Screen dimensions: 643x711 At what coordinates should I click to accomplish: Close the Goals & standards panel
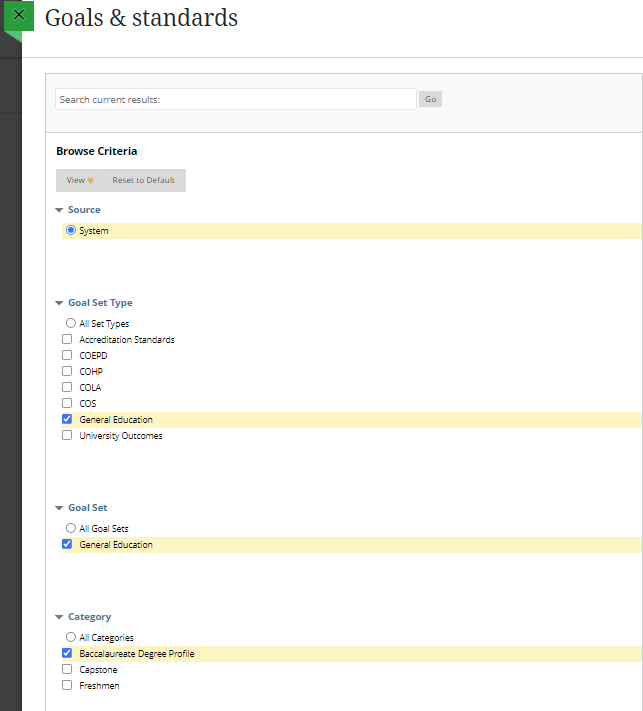[19, 15]
